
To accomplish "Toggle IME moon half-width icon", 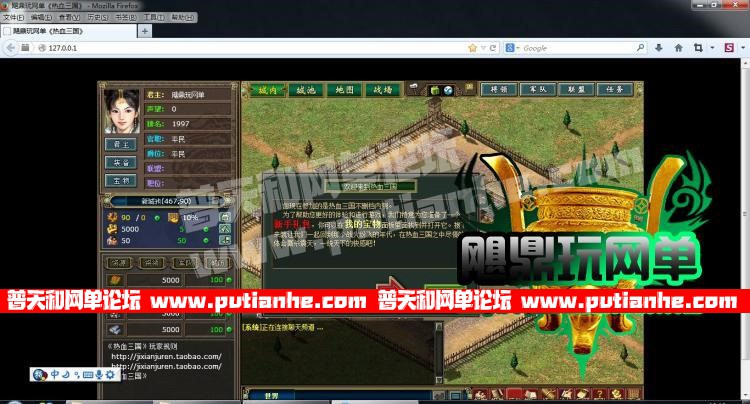I will tap(66, 374).
